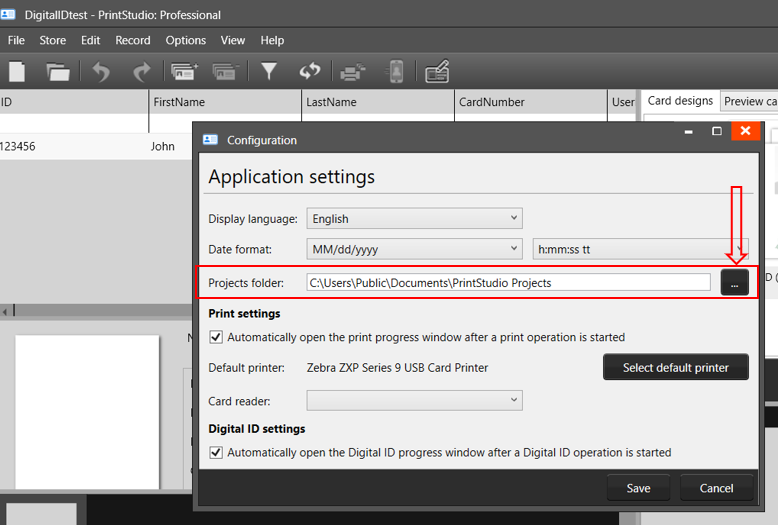Viewport: 780px width, 525px height.
Task: Switch to the Preview card tab
Action: (750, 102)
